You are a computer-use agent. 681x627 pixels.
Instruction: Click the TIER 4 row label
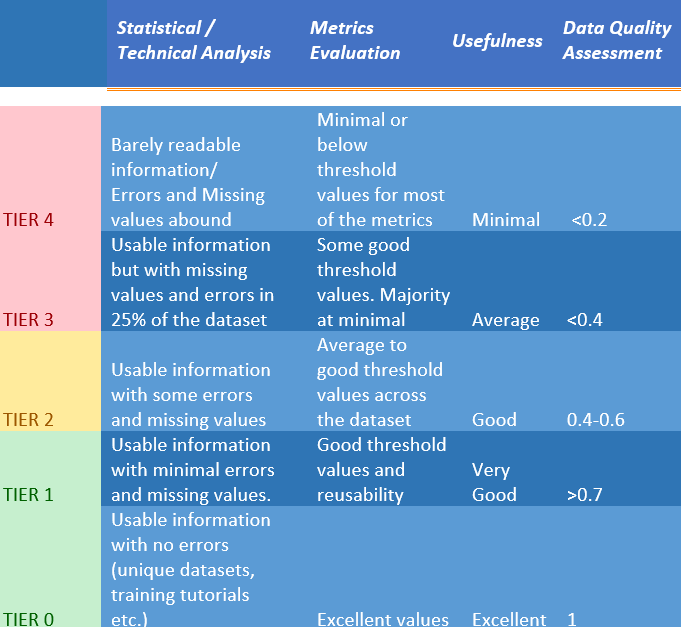(28, 220)
